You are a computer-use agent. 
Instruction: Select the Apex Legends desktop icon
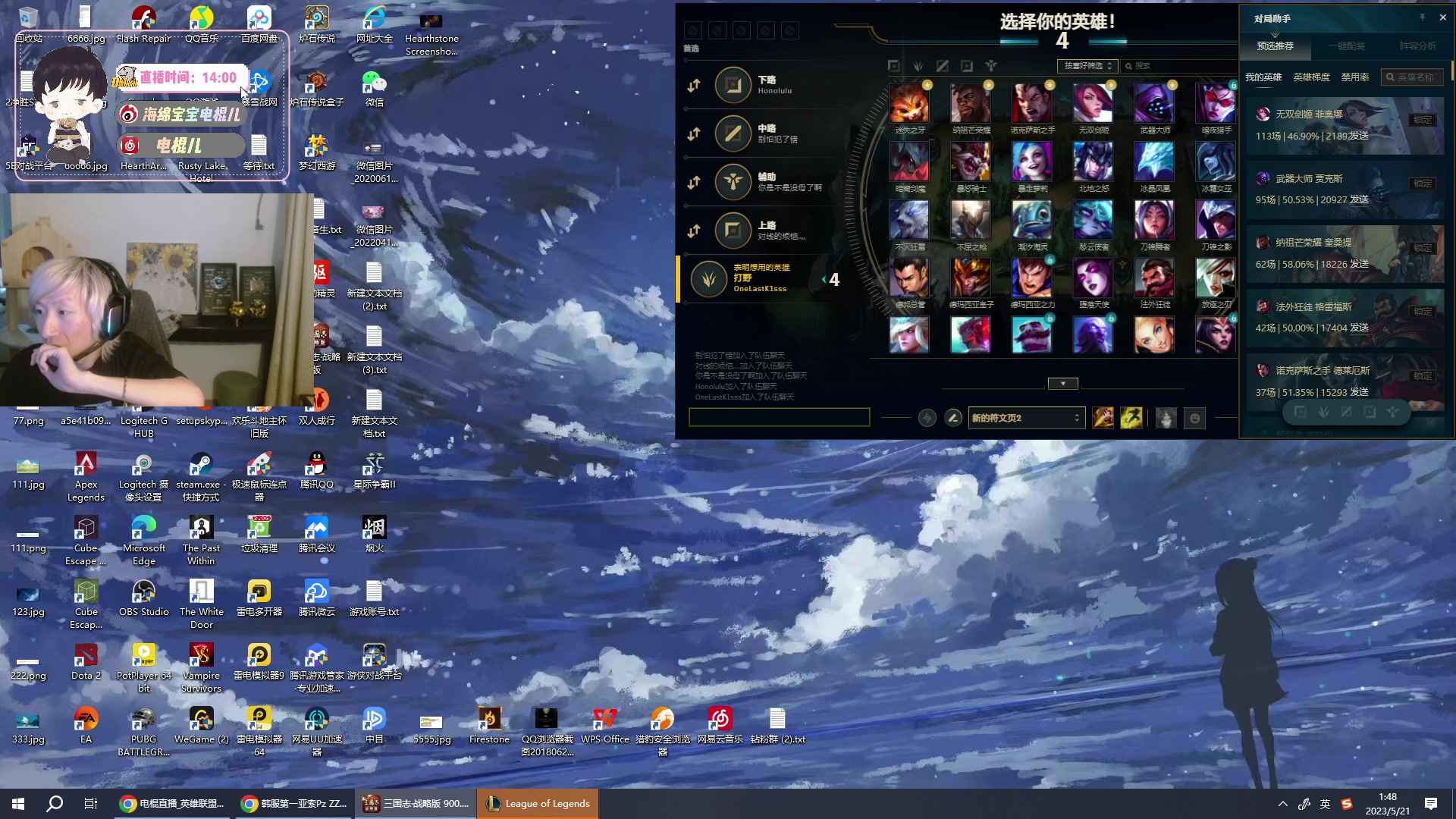pyautogui.click(x=86, y=477)
